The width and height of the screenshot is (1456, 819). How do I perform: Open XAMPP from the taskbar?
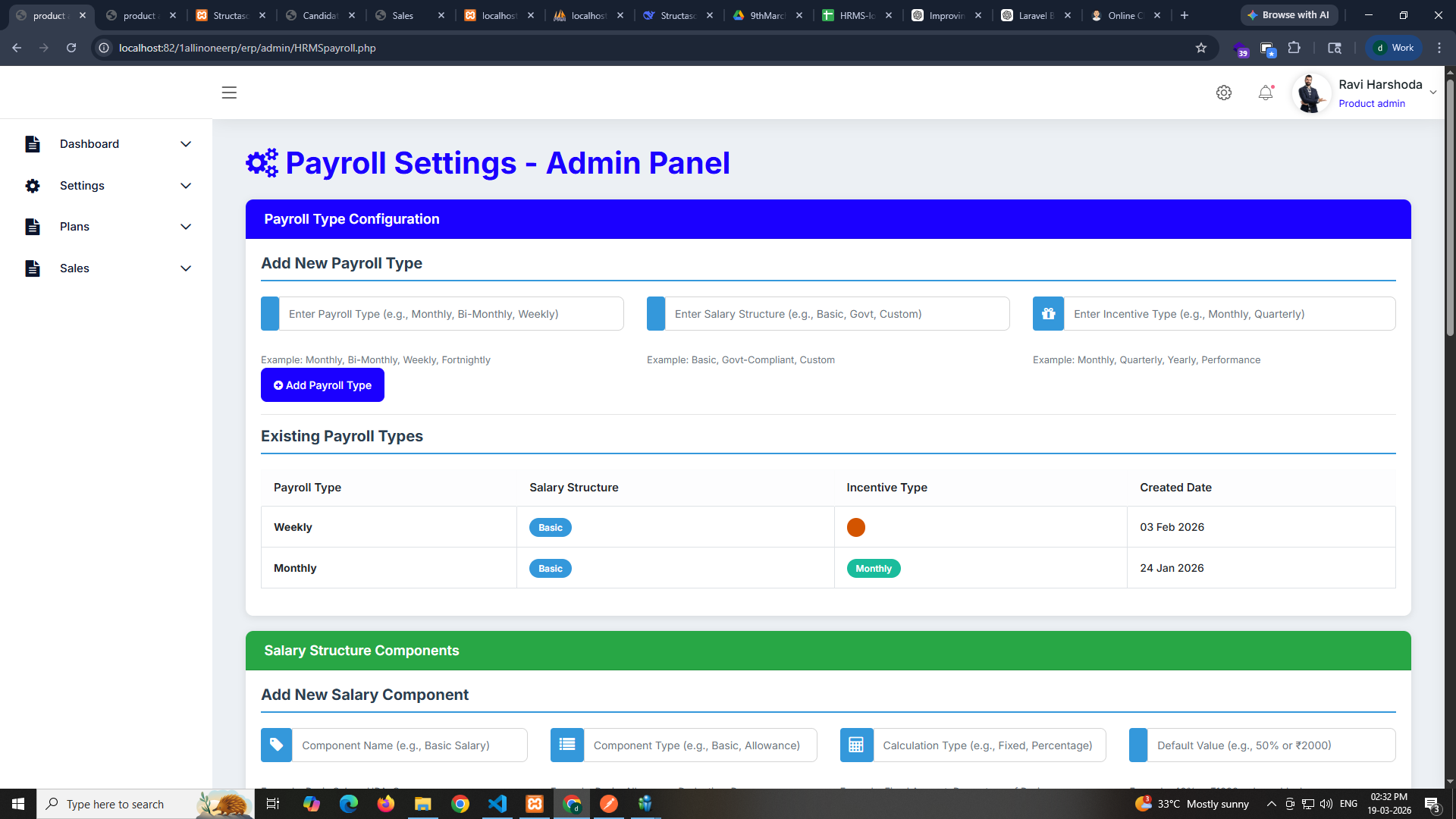(535, 804)
